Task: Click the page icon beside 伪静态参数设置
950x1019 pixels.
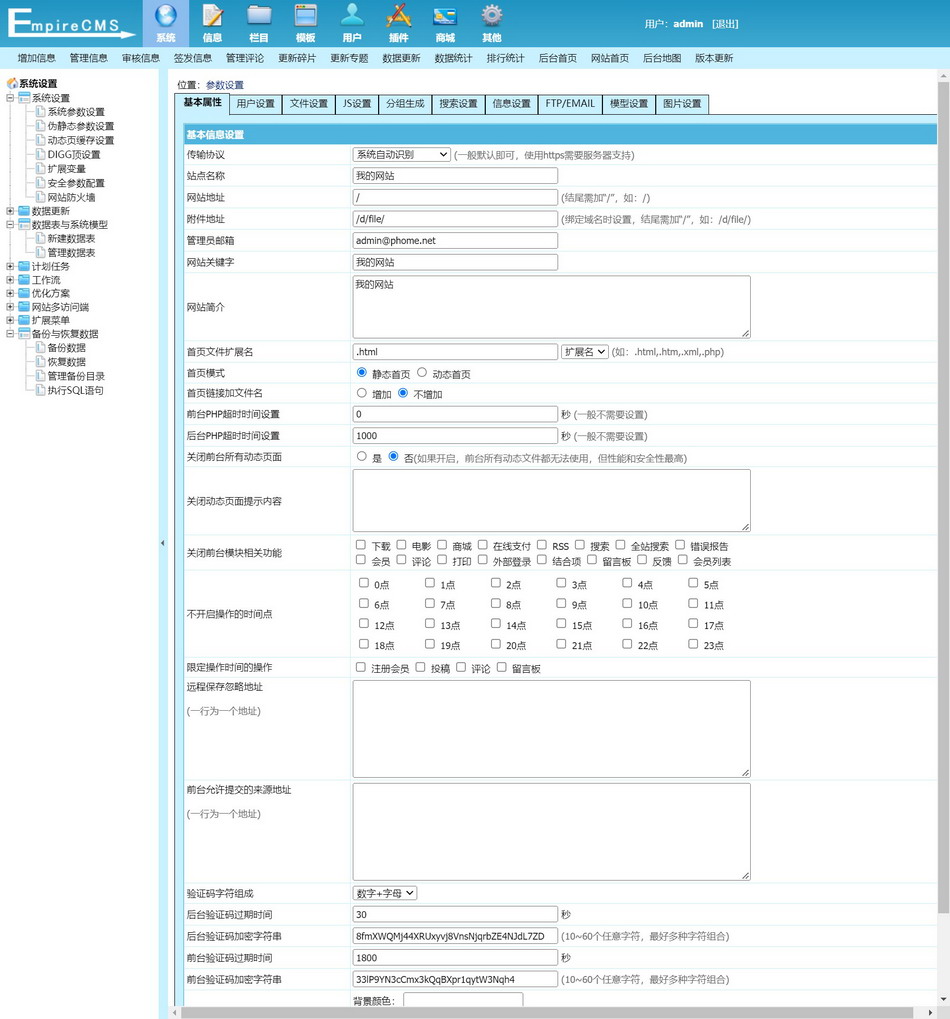Action: click(x=40, y=126)
